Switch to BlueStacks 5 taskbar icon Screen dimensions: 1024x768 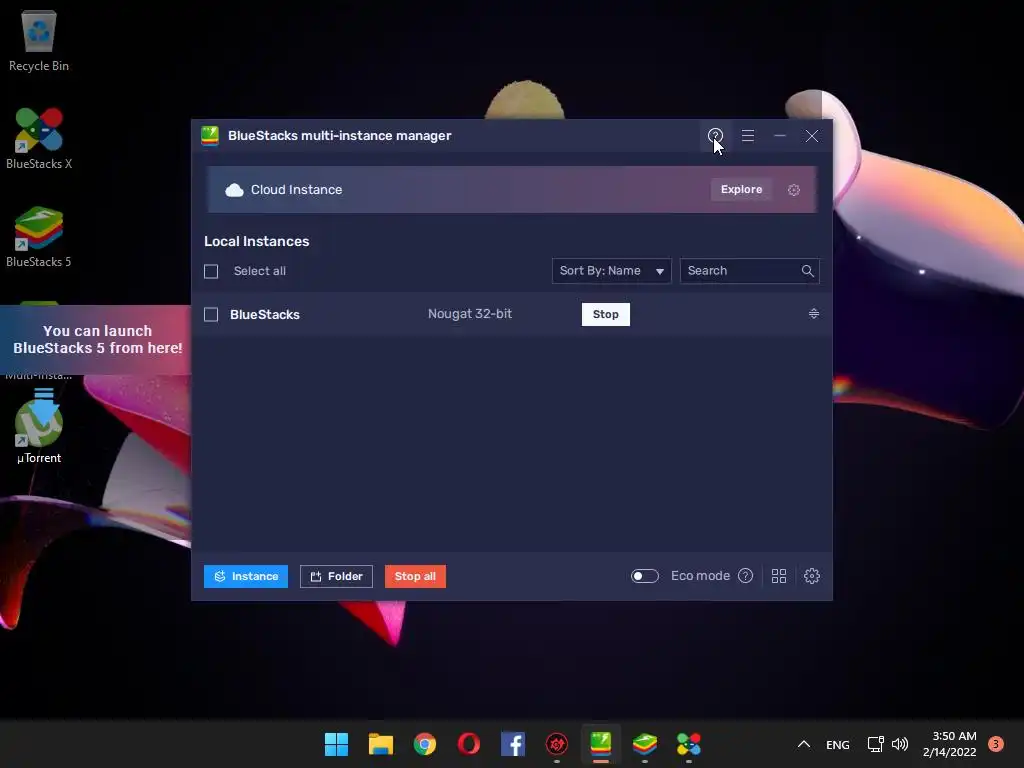point(645,744)
